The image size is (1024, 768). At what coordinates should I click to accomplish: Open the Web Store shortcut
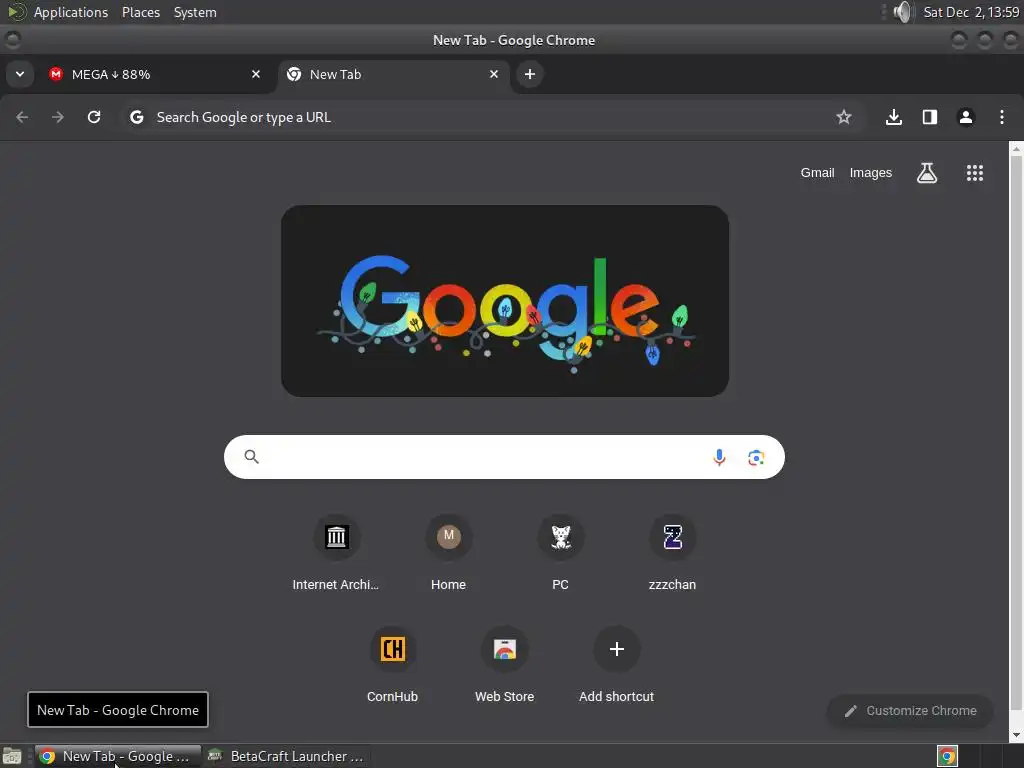505,665
